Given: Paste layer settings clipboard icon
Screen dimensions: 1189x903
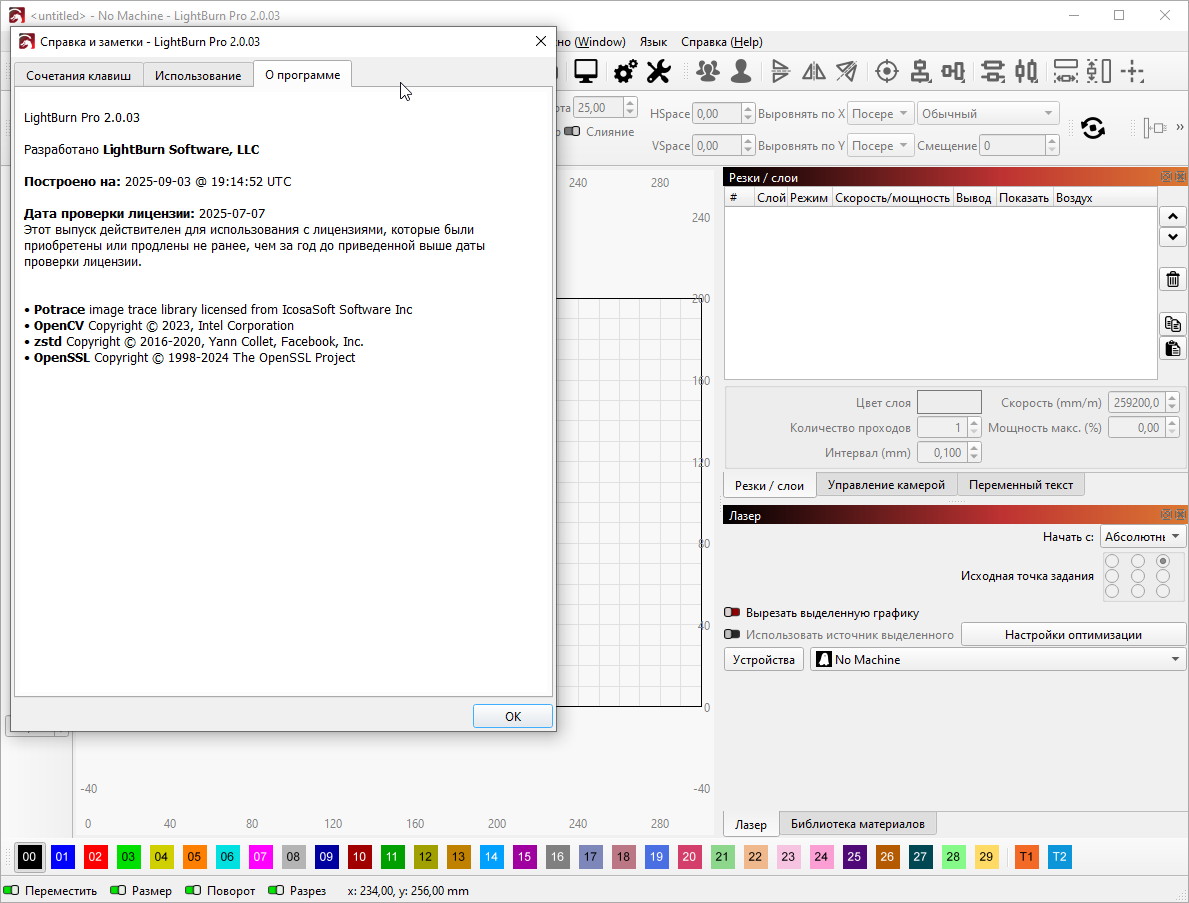Looking at the screenshot, I should pyautogui.click(x=1172, y=348).
